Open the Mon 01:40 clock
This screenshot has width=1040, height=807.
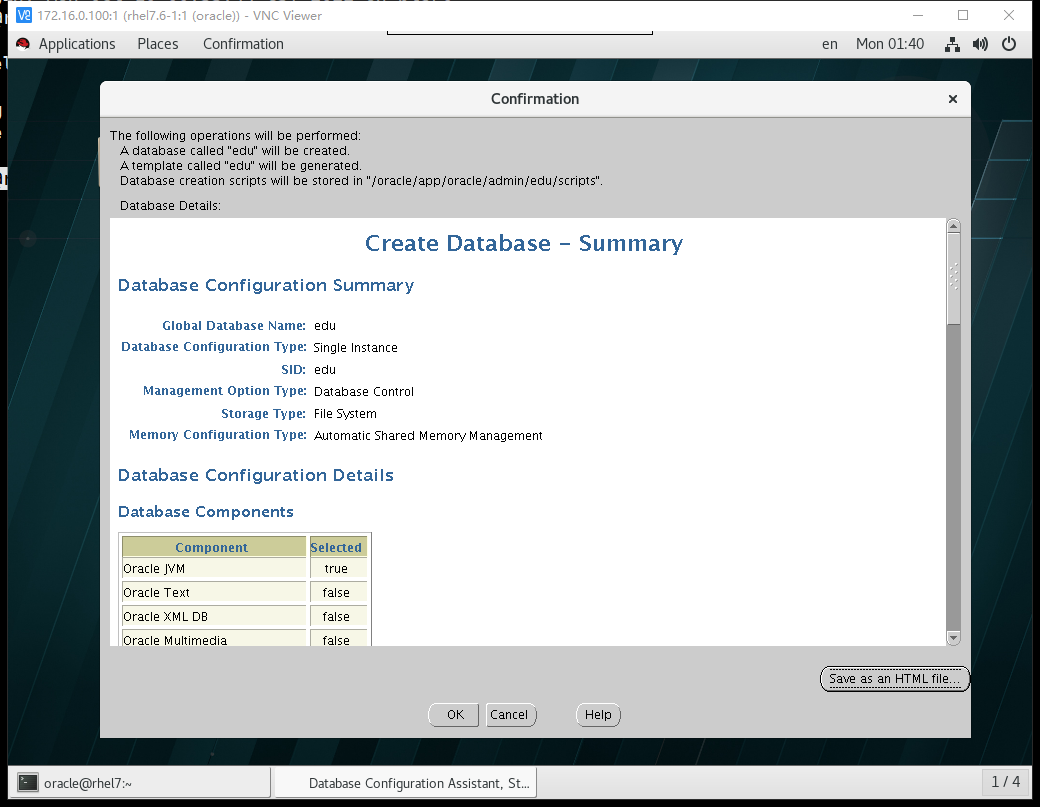(889, 44)
